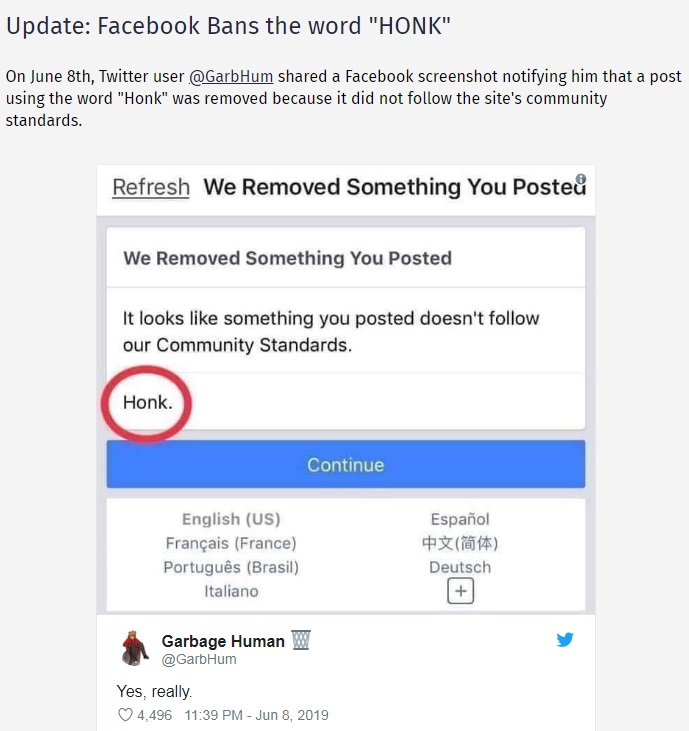The image size is (689, 731).
Task: Click the Refresh link
Action: coord(151,187)
